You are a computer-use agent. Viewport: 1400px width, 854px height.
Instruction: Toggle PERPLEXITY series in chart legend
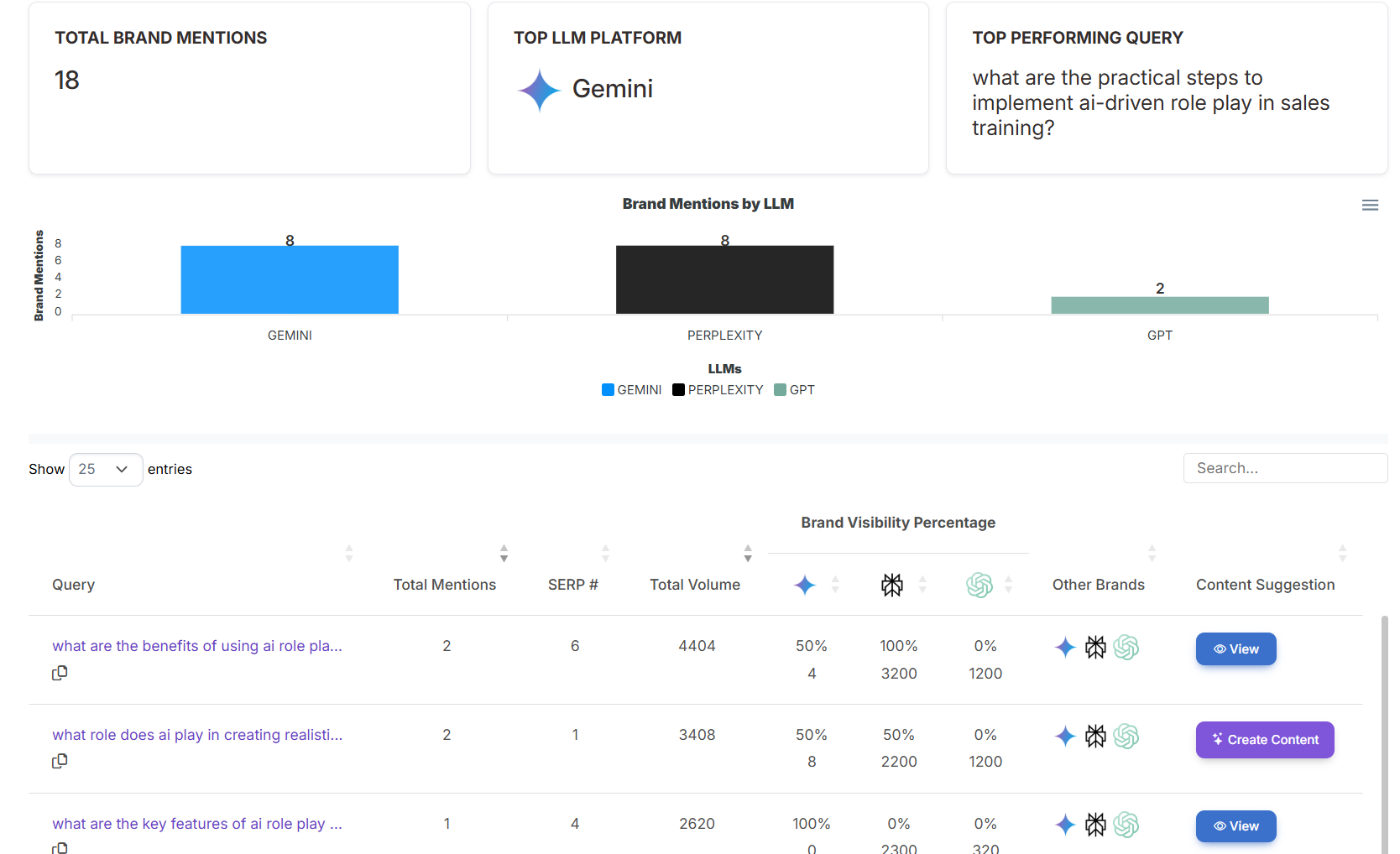click(718, 390)
